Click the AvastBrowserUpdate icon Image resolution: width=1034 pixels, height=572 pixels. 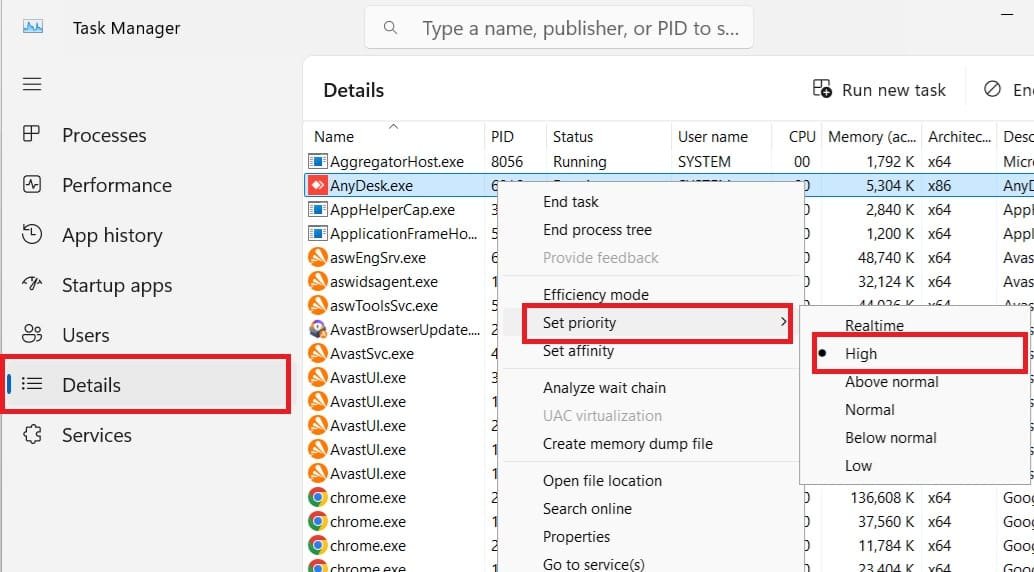point(318,329)
